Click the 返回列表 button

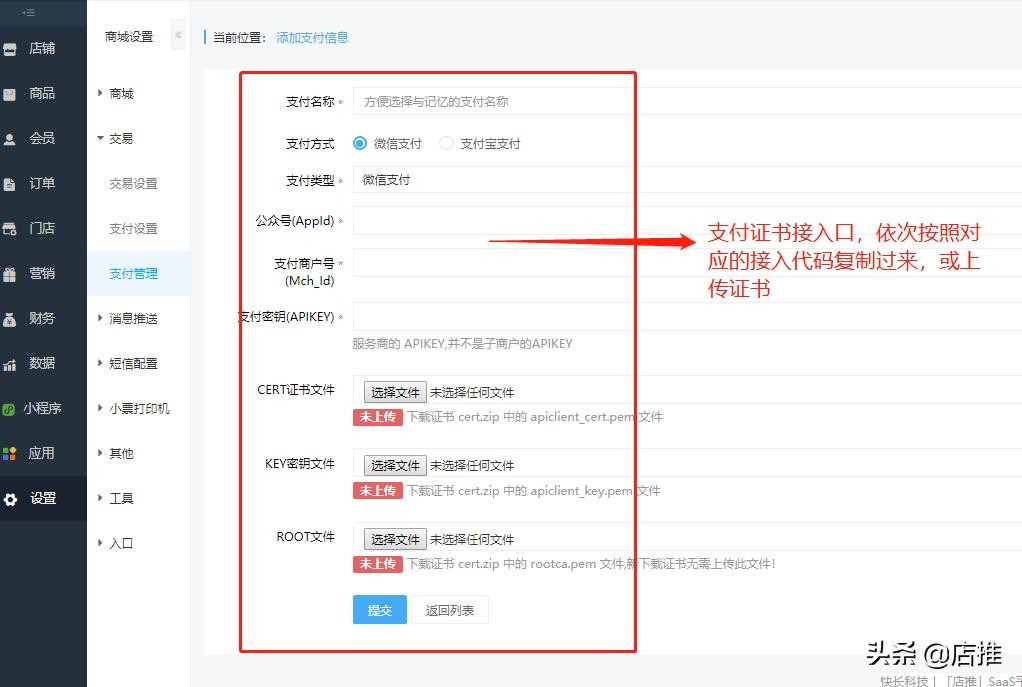coord(450,610)
